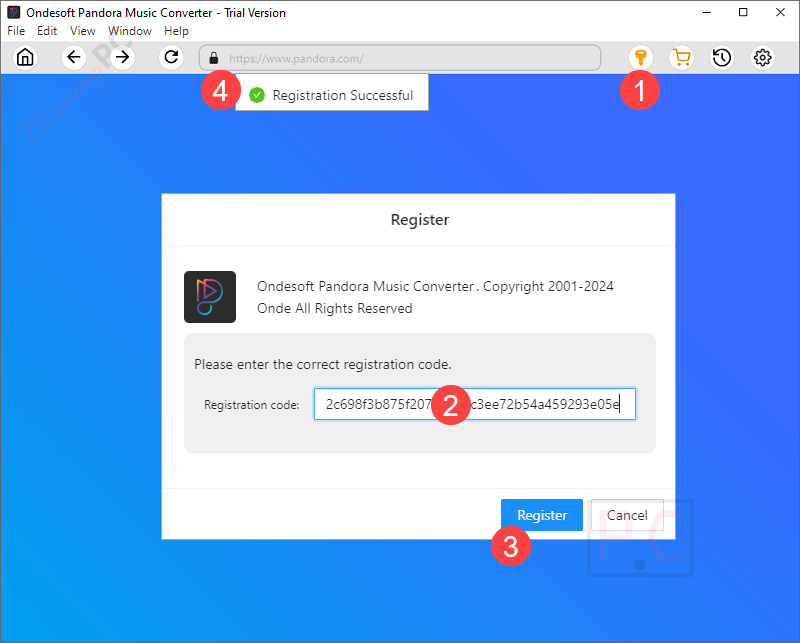
Task: Click the Ondesoft app logo in dialog
Action: pos(210,297)
